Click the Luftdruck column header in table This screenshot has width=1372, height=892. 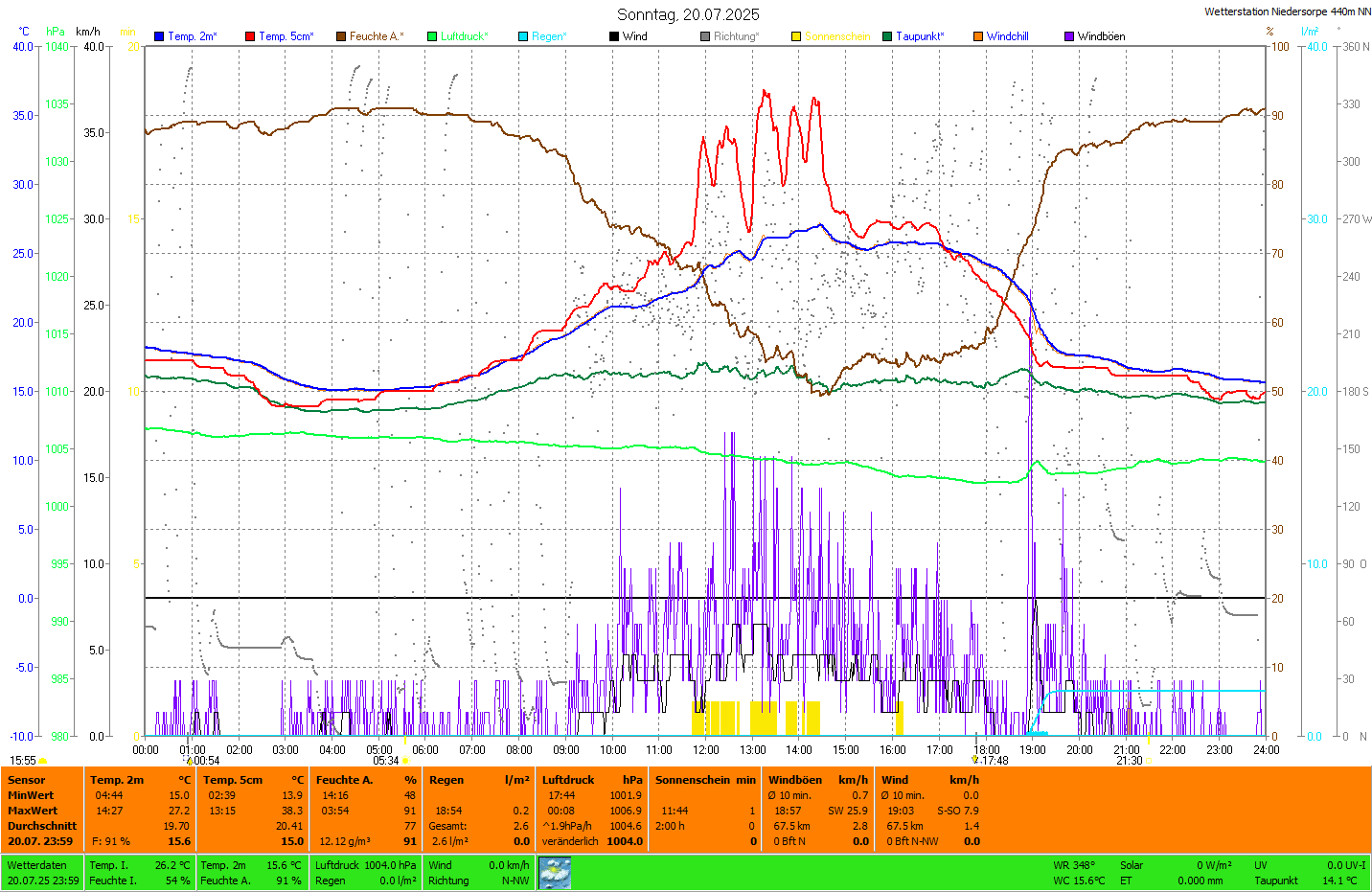[x=568, y=780]
